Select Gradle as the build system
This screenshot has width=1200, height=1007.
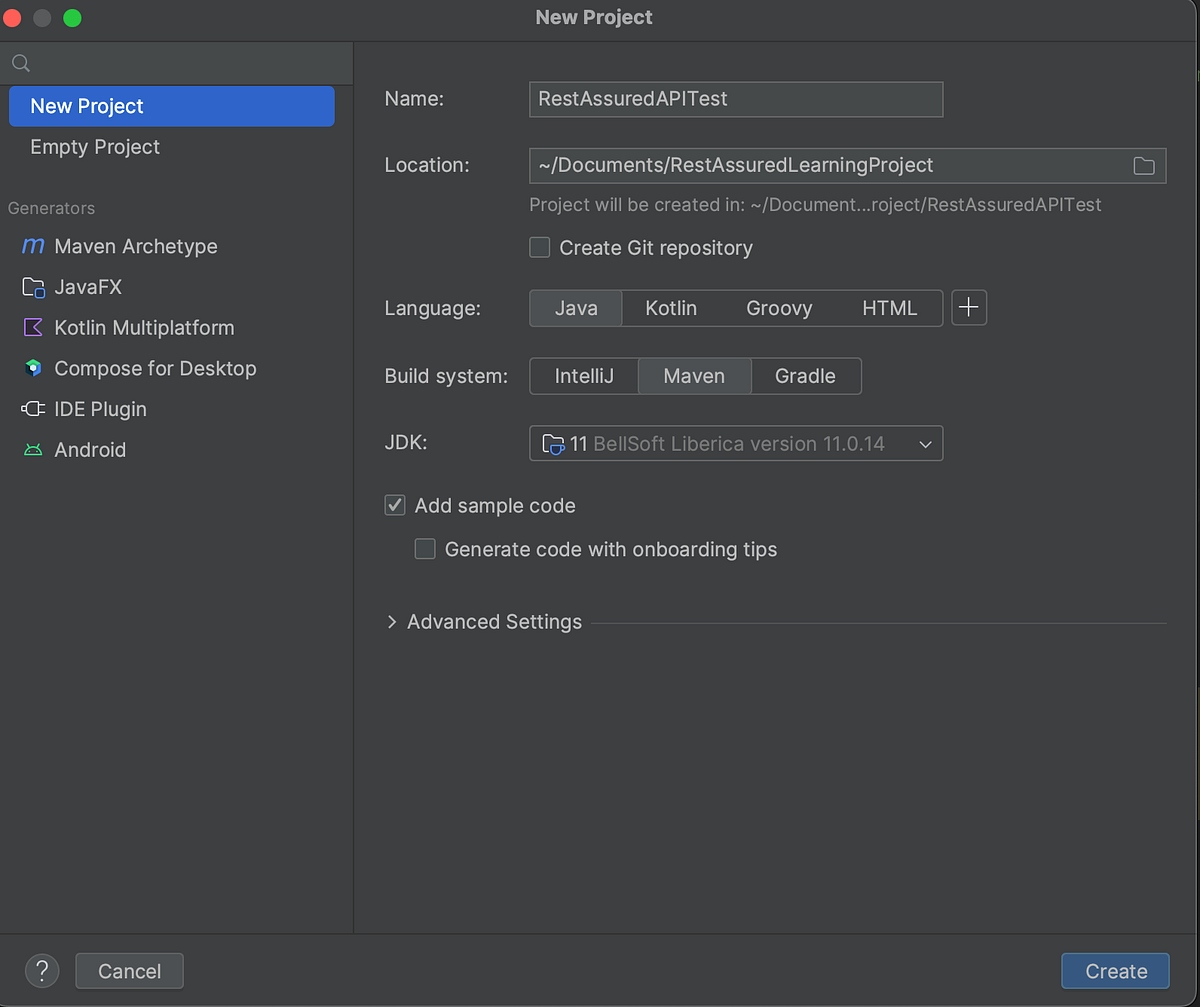(806, 376)
